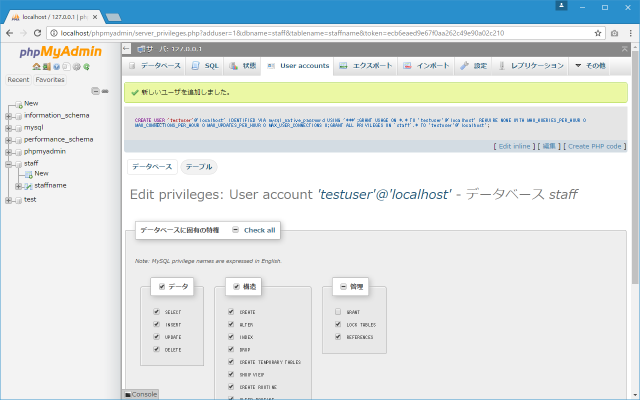Click the New table icon under staff
The height and width of the screenshot is (400, 640).
click(29, 174)
